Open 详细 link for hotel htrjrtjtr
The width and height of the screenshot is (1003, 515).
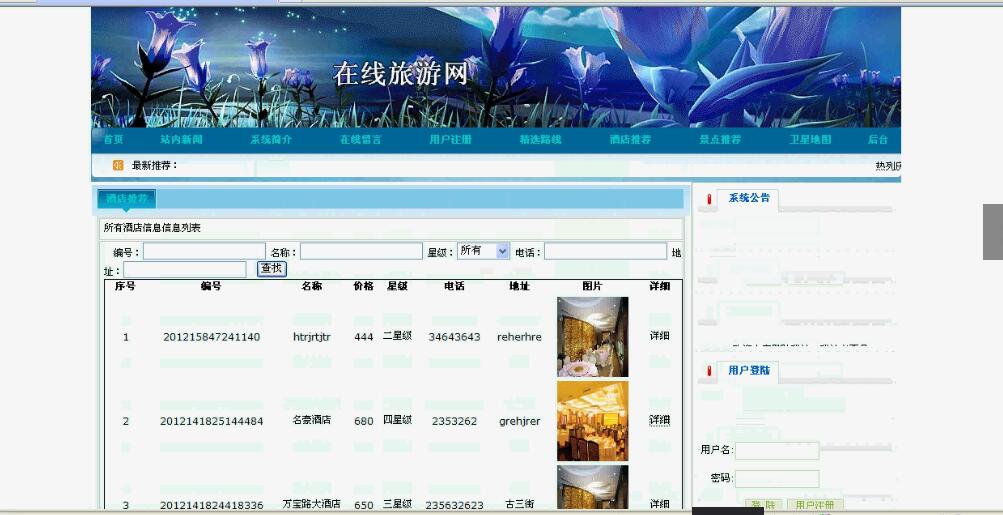(659, 336)
